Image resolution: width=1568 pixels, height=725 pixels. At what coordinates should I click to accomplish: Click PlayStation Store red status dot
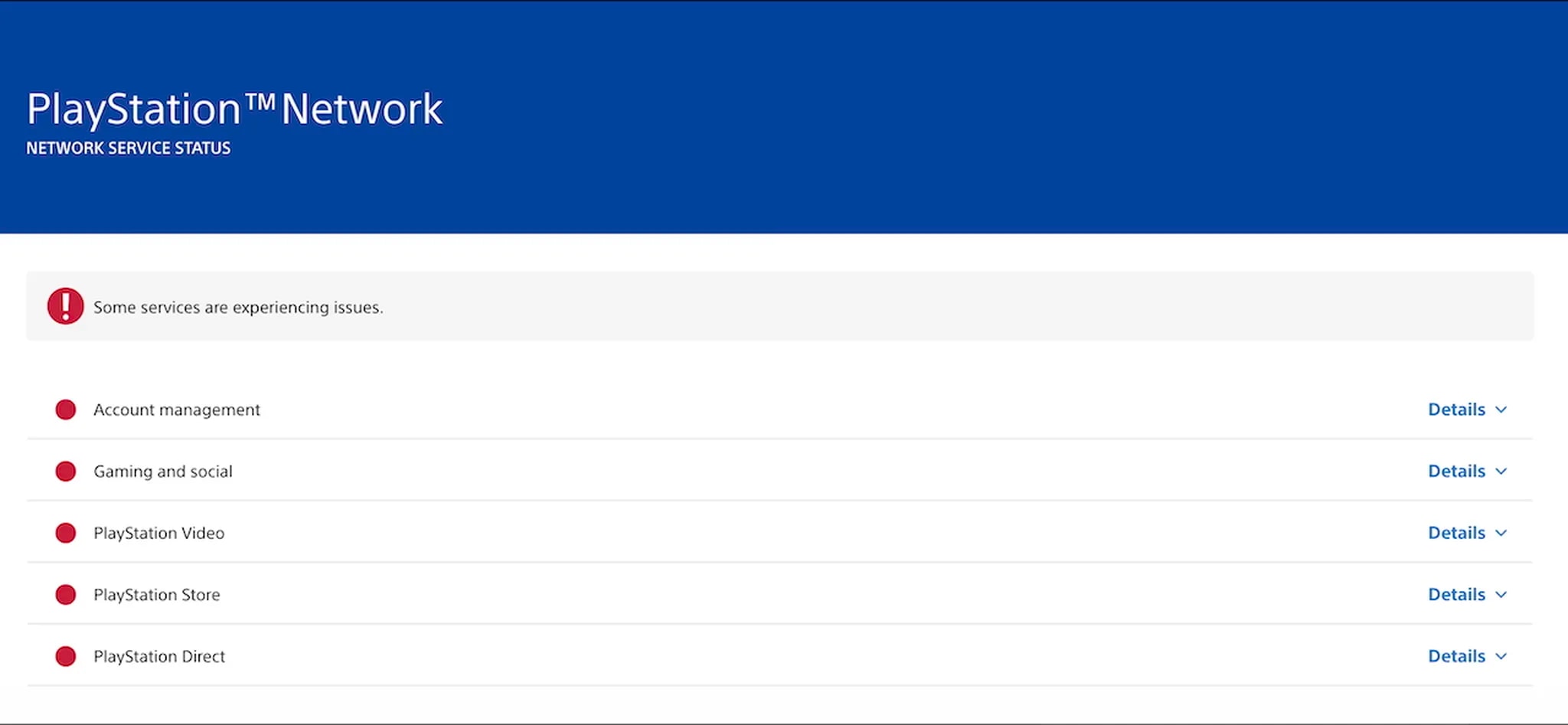click(66, 595)
